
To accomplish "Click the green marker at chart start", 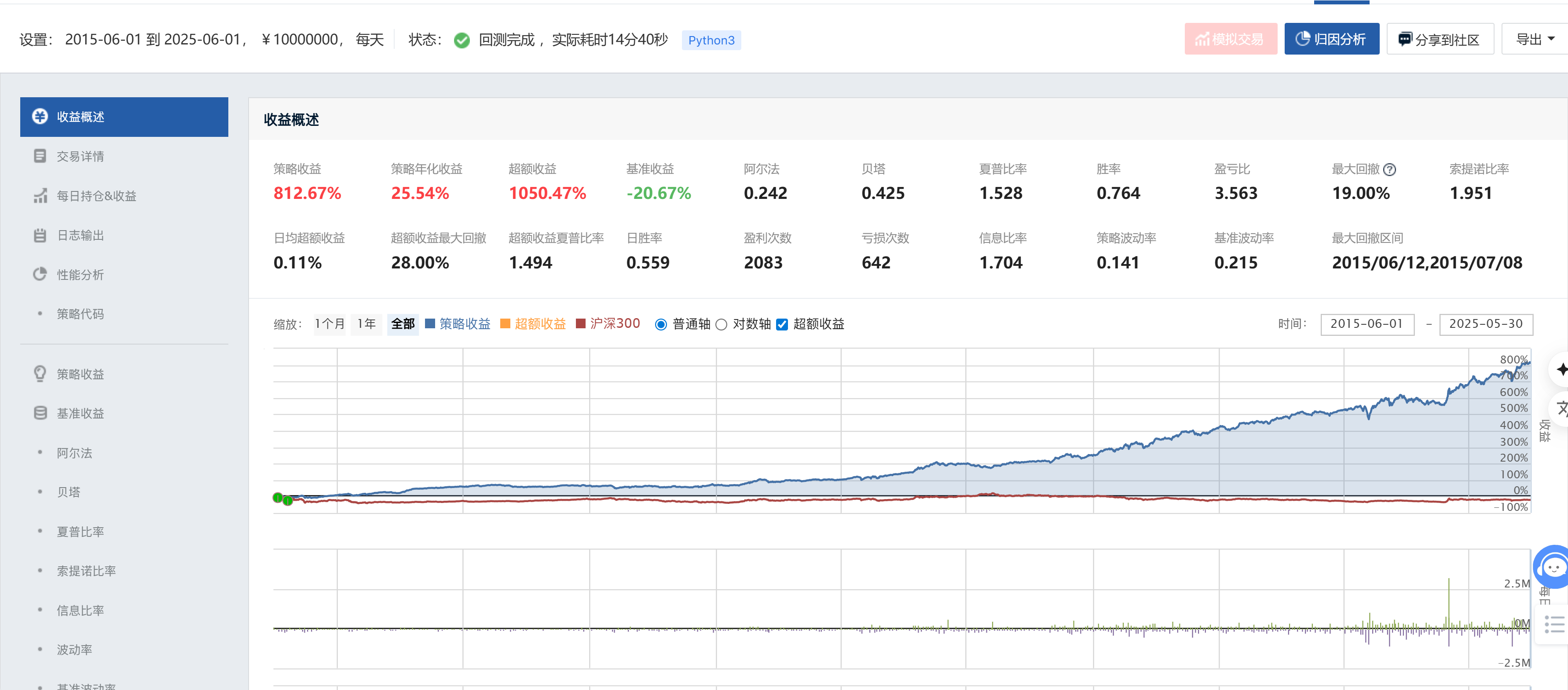I will tap(278, 498).
